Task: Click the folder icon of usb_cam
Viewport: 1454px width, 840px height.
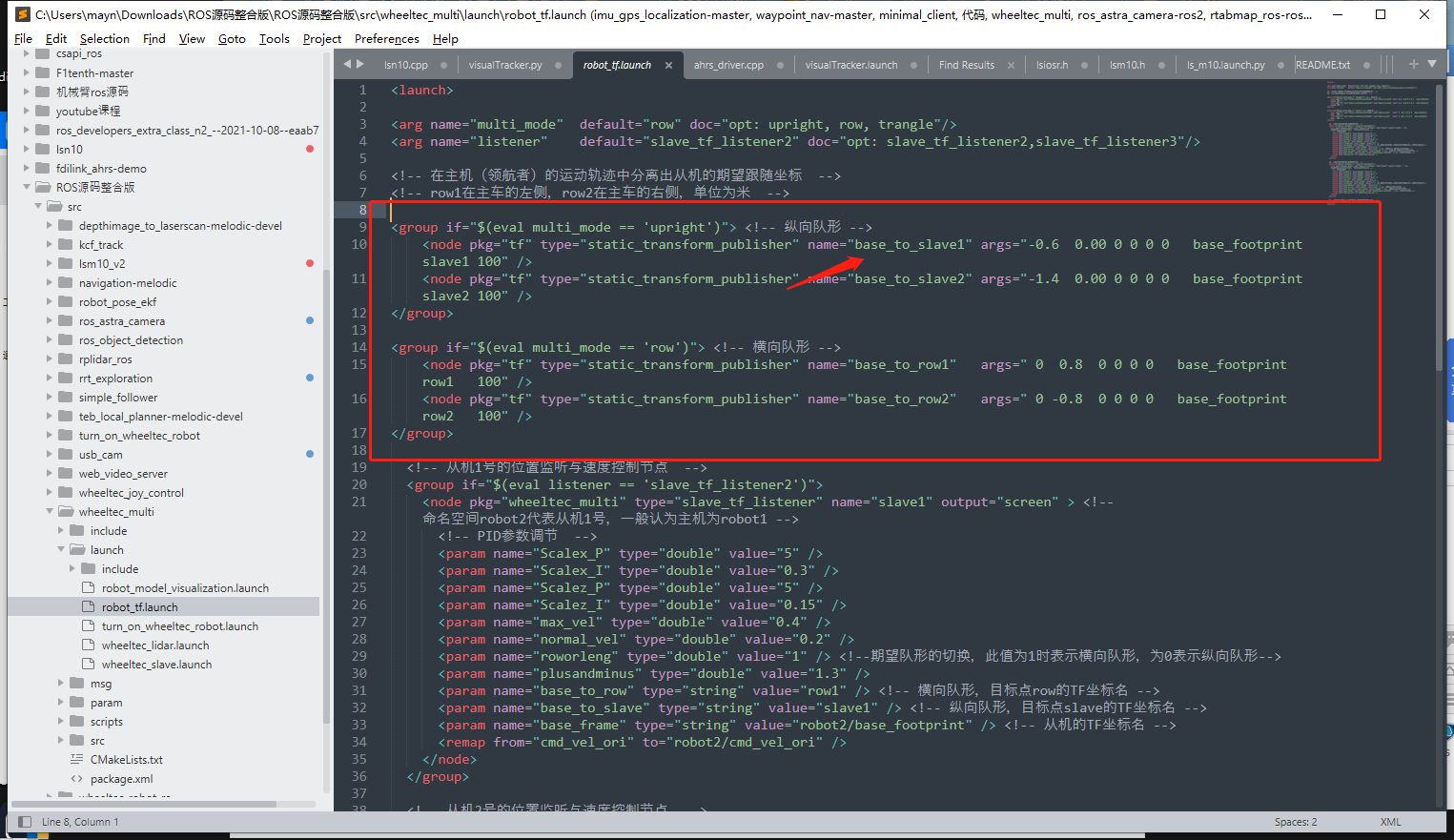Action: point(66,455)
